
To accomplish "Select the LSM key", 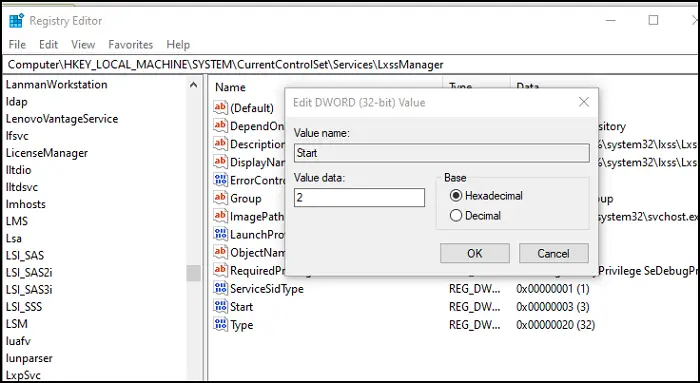I will tap(17, 324).
